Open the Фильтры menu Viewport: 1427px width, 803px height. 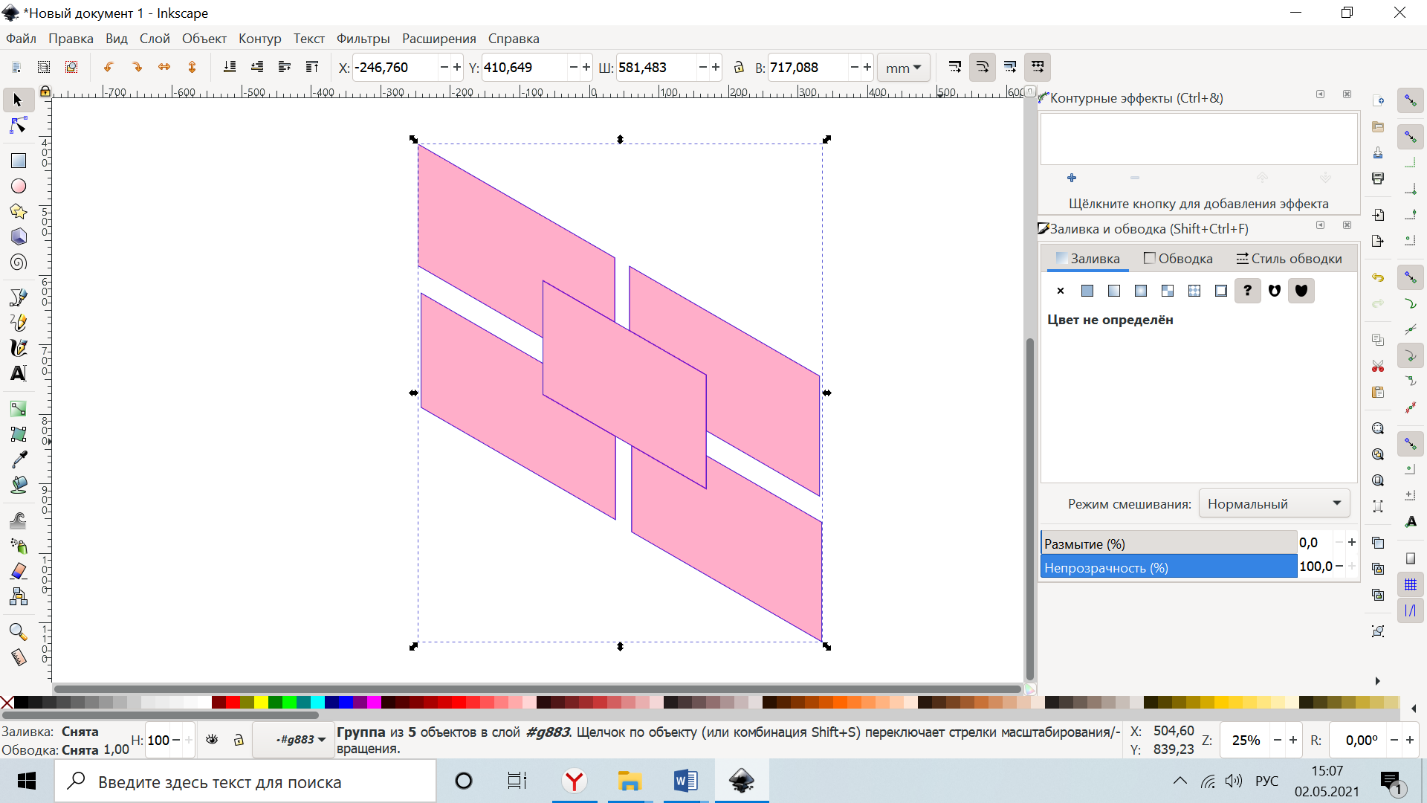[x=363, y=38]
